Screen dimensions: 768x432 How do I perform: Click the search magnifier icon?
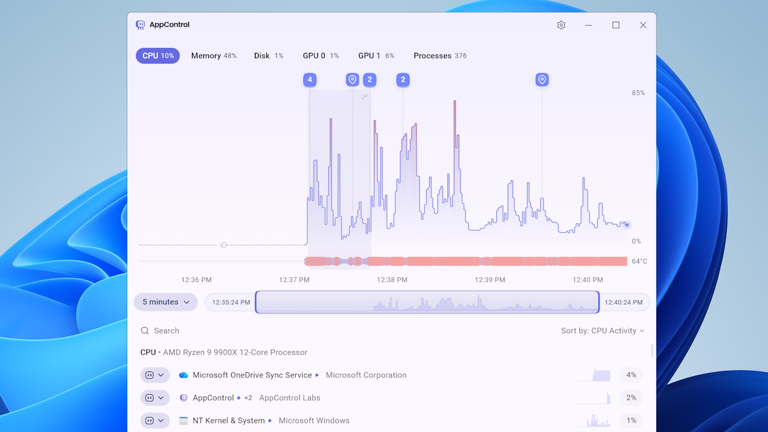(144, 331)
